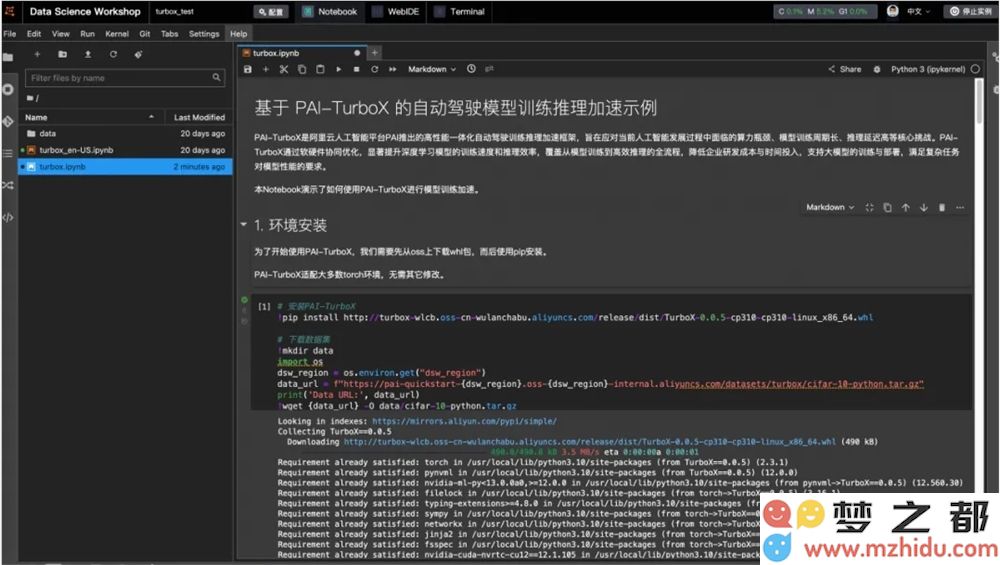Click the Git clone icon in file browser

pyautogui.click(x=138, y=54)
